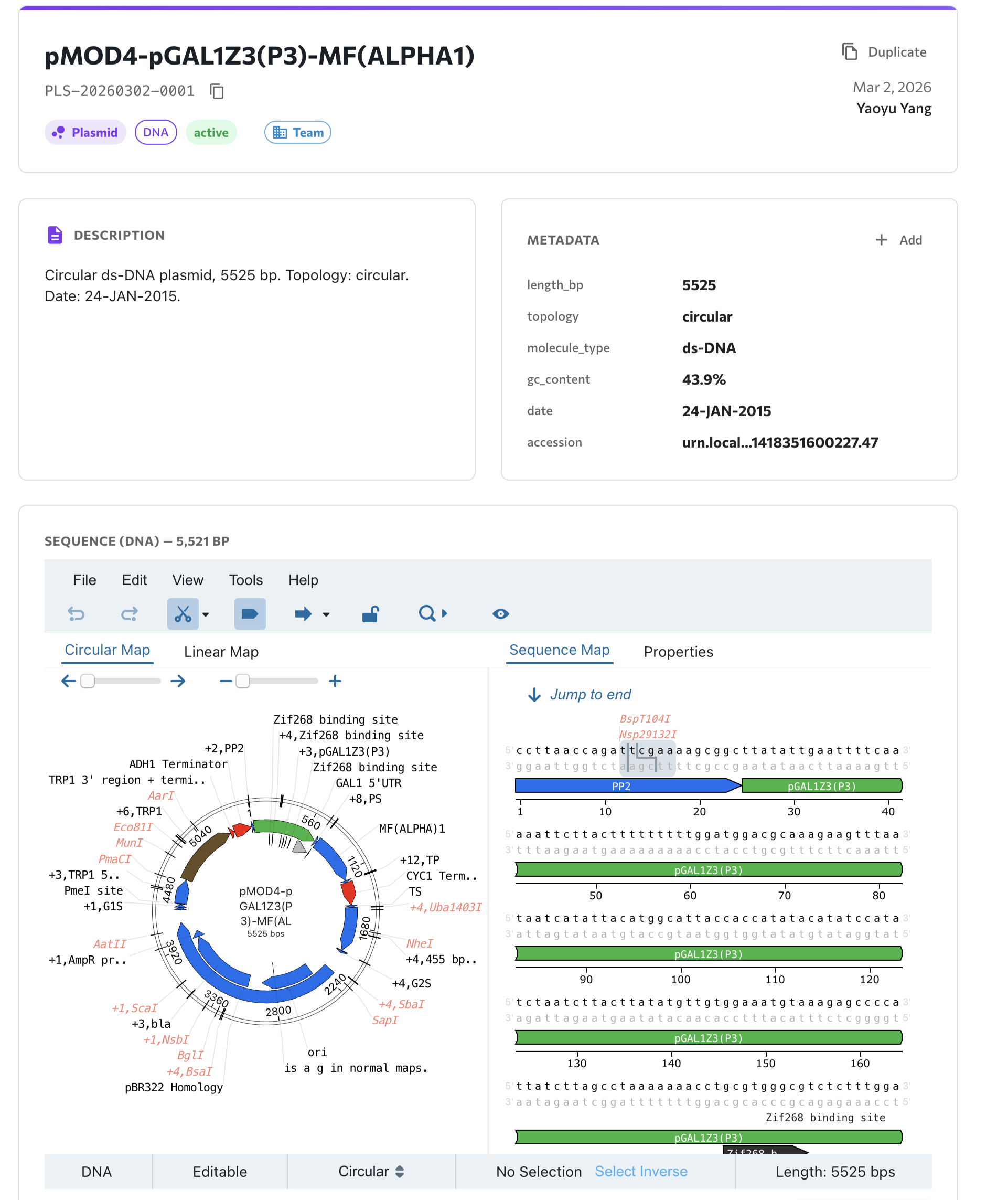Toggle the features label tool
This screenshot has height=1200, width=1008.
[x=250, y=614]
